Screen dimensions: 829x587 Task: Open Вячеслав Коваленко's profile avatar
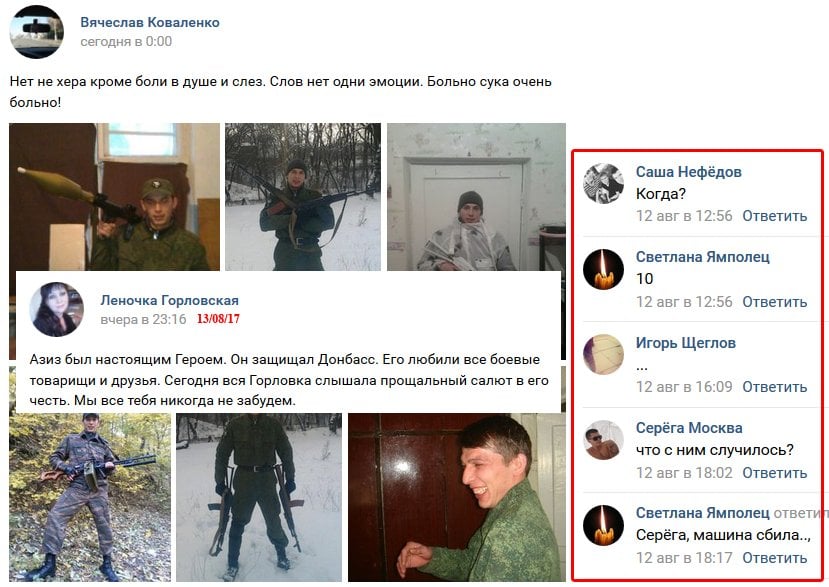click(36, 31)
